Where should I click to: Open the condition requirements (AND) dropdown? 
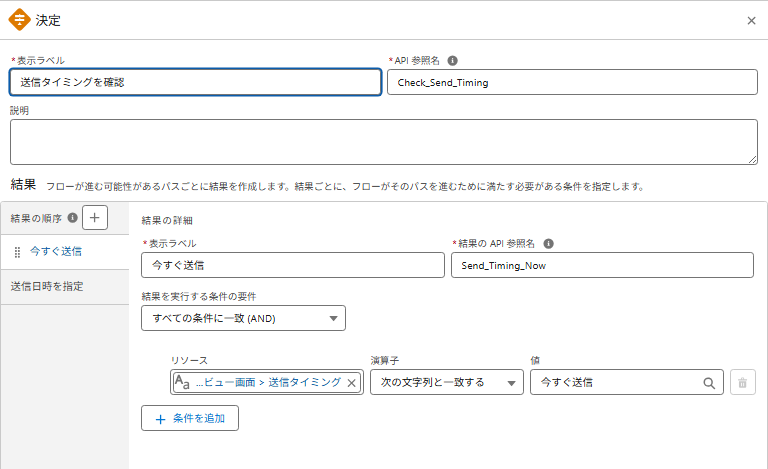pyautogui.click(x=243, y=318)
